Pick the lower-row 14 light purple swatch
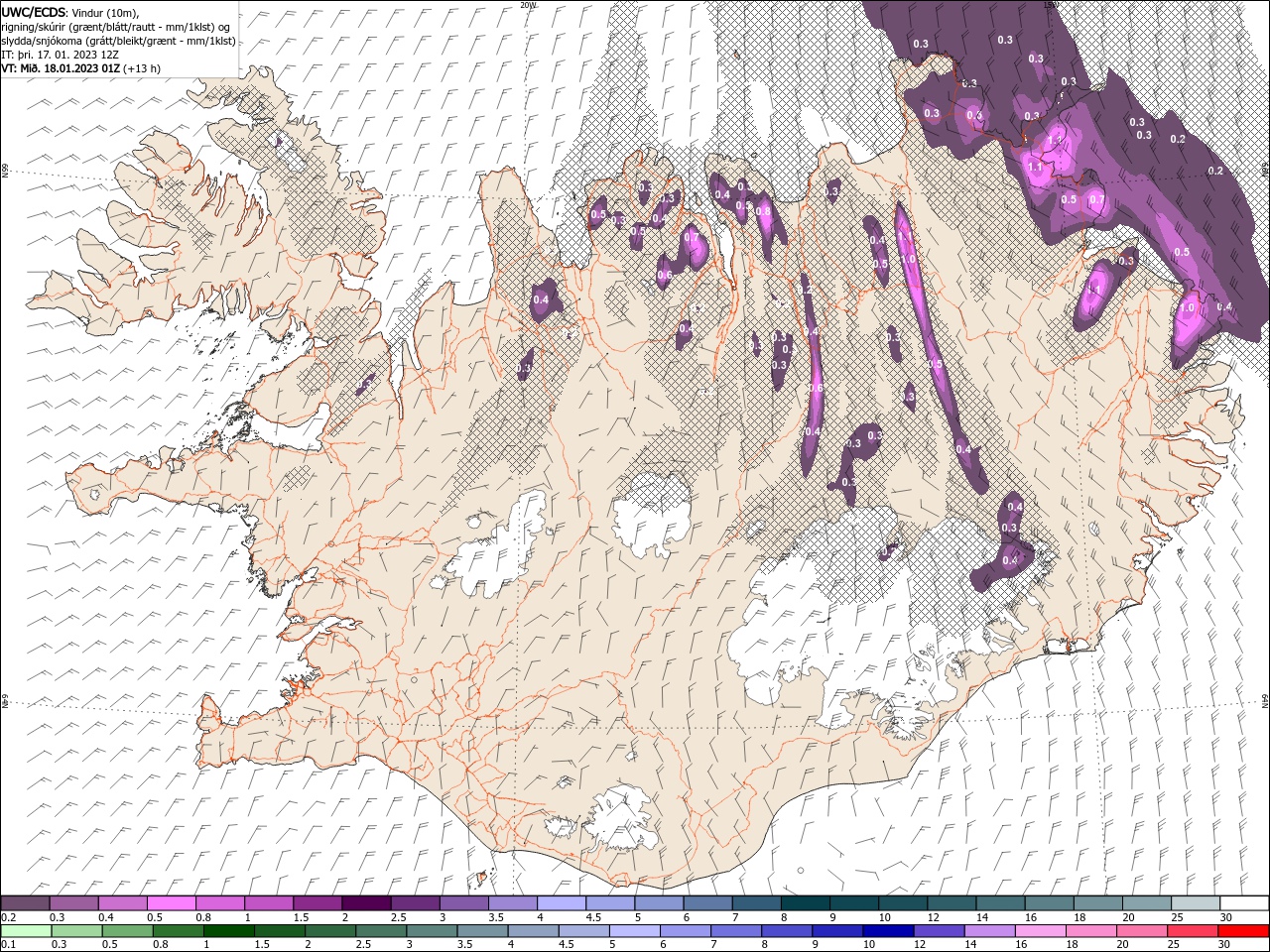 click(989, 931)
